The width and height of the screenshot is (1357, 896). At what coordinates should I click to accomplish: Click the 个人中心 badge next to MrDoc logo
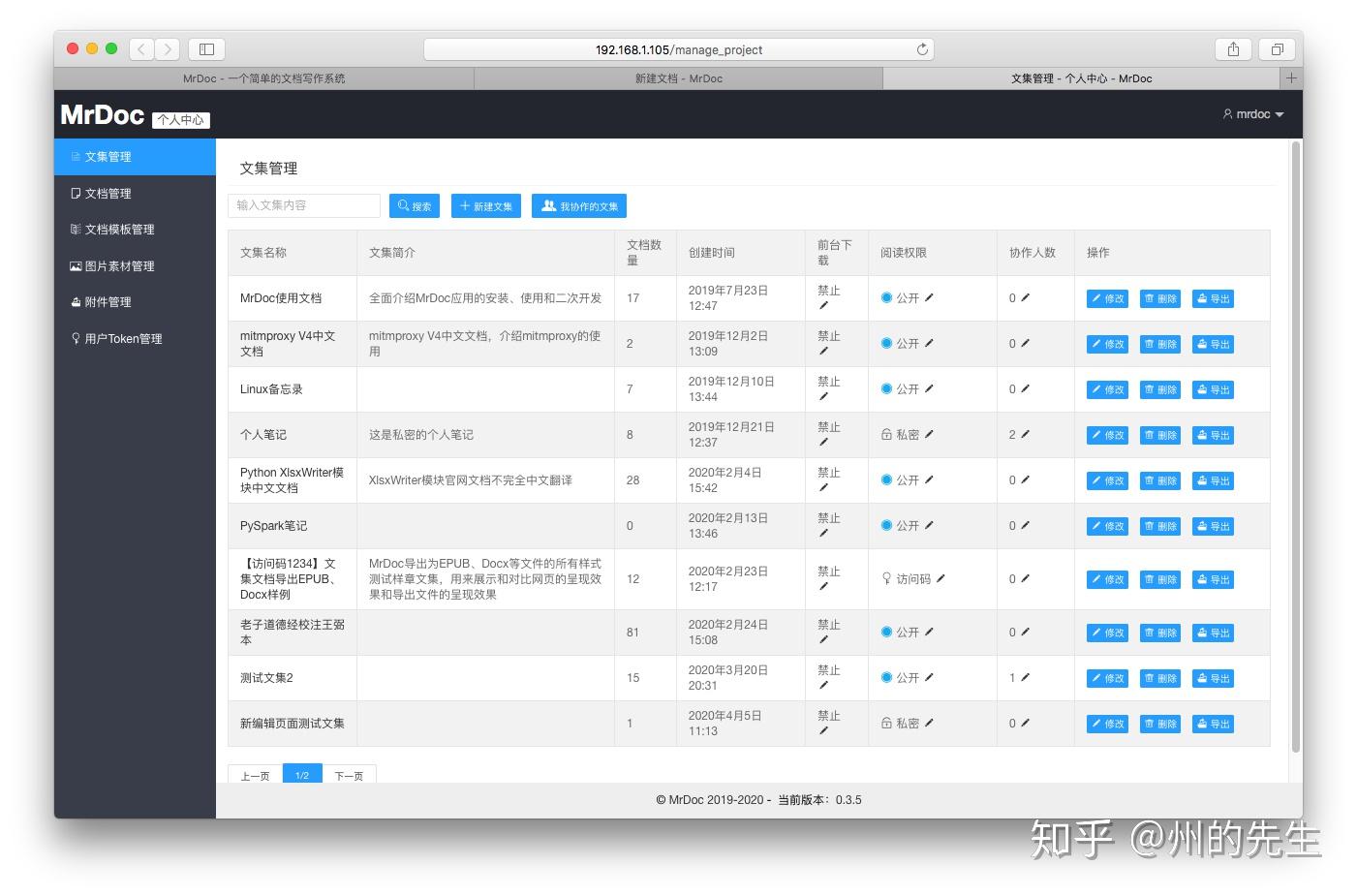tap(180, 120)
